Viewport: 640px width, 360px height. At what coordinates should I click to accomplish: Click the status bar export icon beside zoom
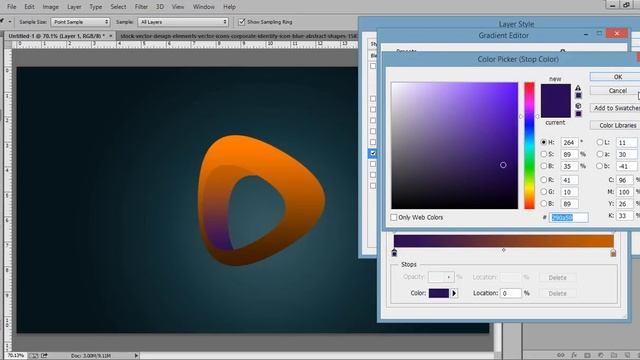44,356
